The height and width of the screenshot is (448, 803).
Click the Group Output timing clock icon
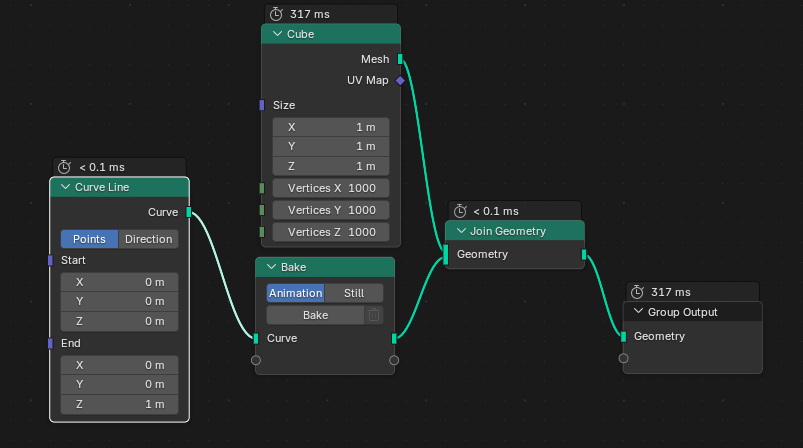pyautogui.click(x=637, y=292)
